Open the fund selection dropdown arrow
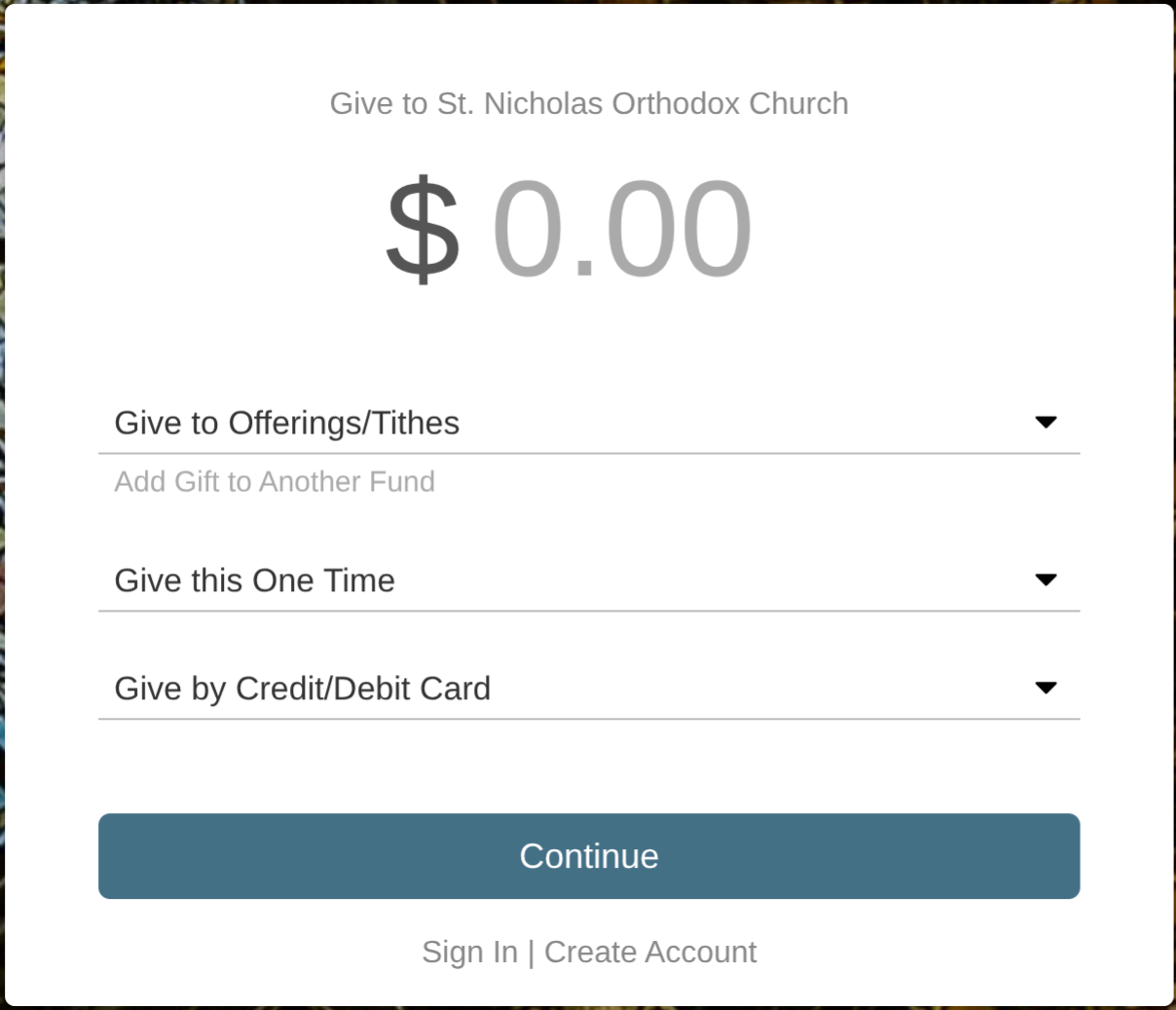This screenshot has width=1176, height=1010. pos(1047,422)
